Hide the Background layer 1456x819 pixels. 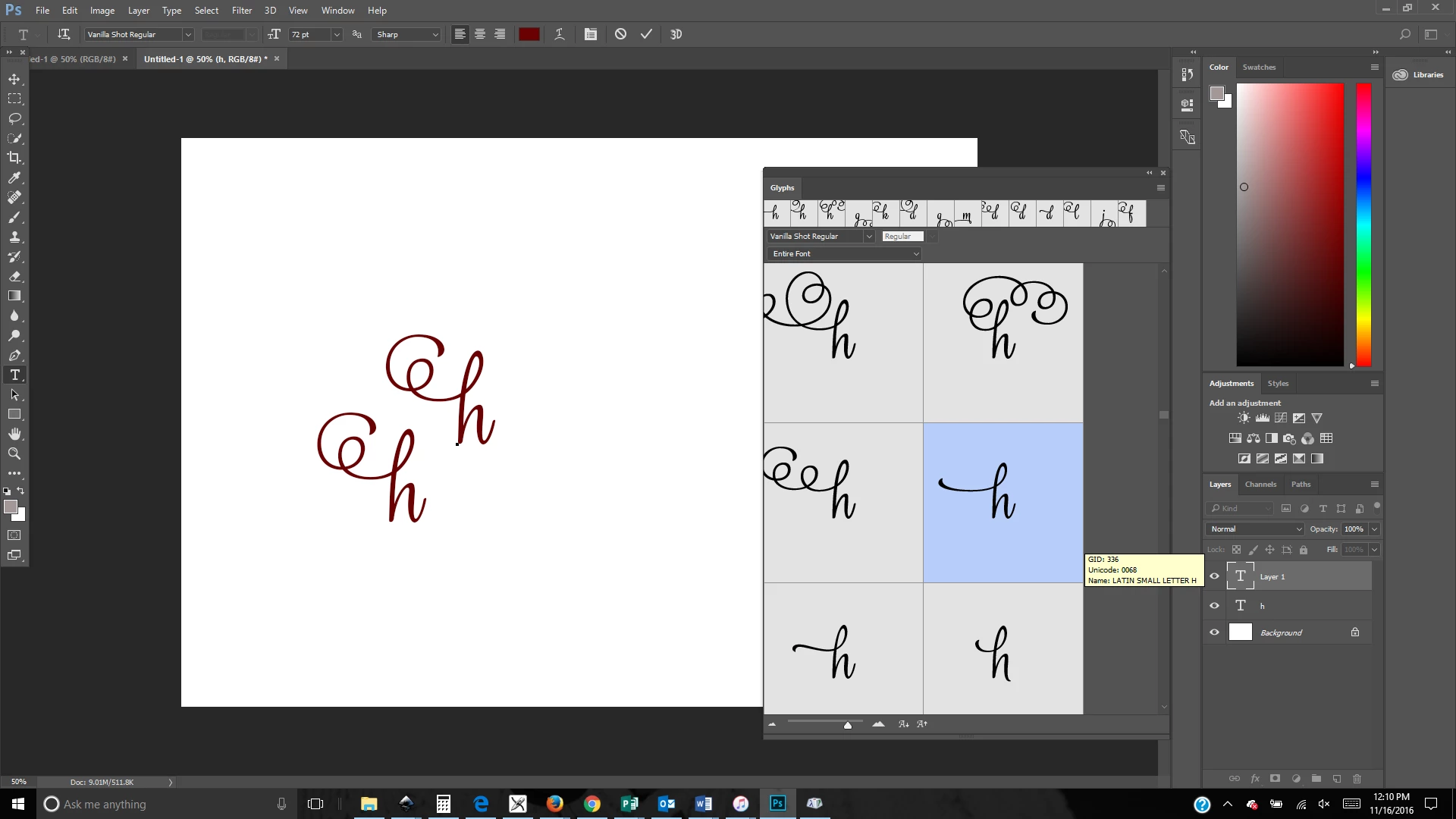(1214, 632)
